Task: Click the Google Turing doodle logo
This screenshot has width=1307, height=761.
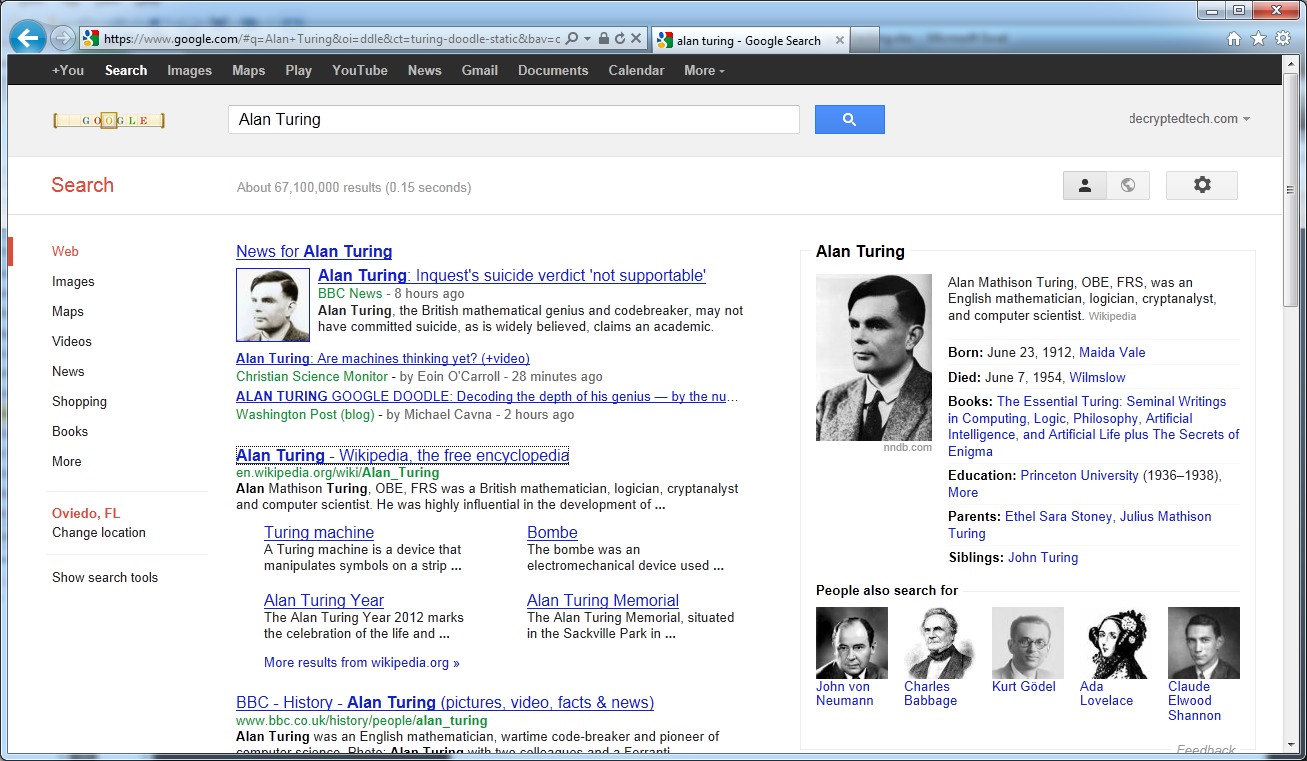Action: tap(109, 121)
